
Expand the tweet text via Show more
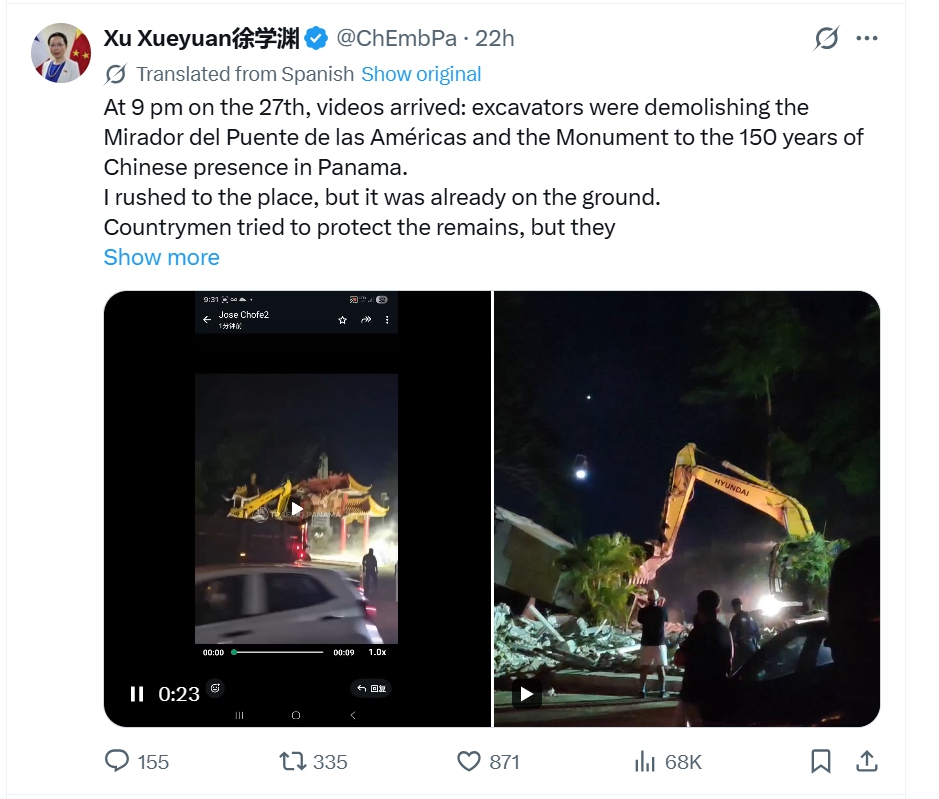coord(161,257)
